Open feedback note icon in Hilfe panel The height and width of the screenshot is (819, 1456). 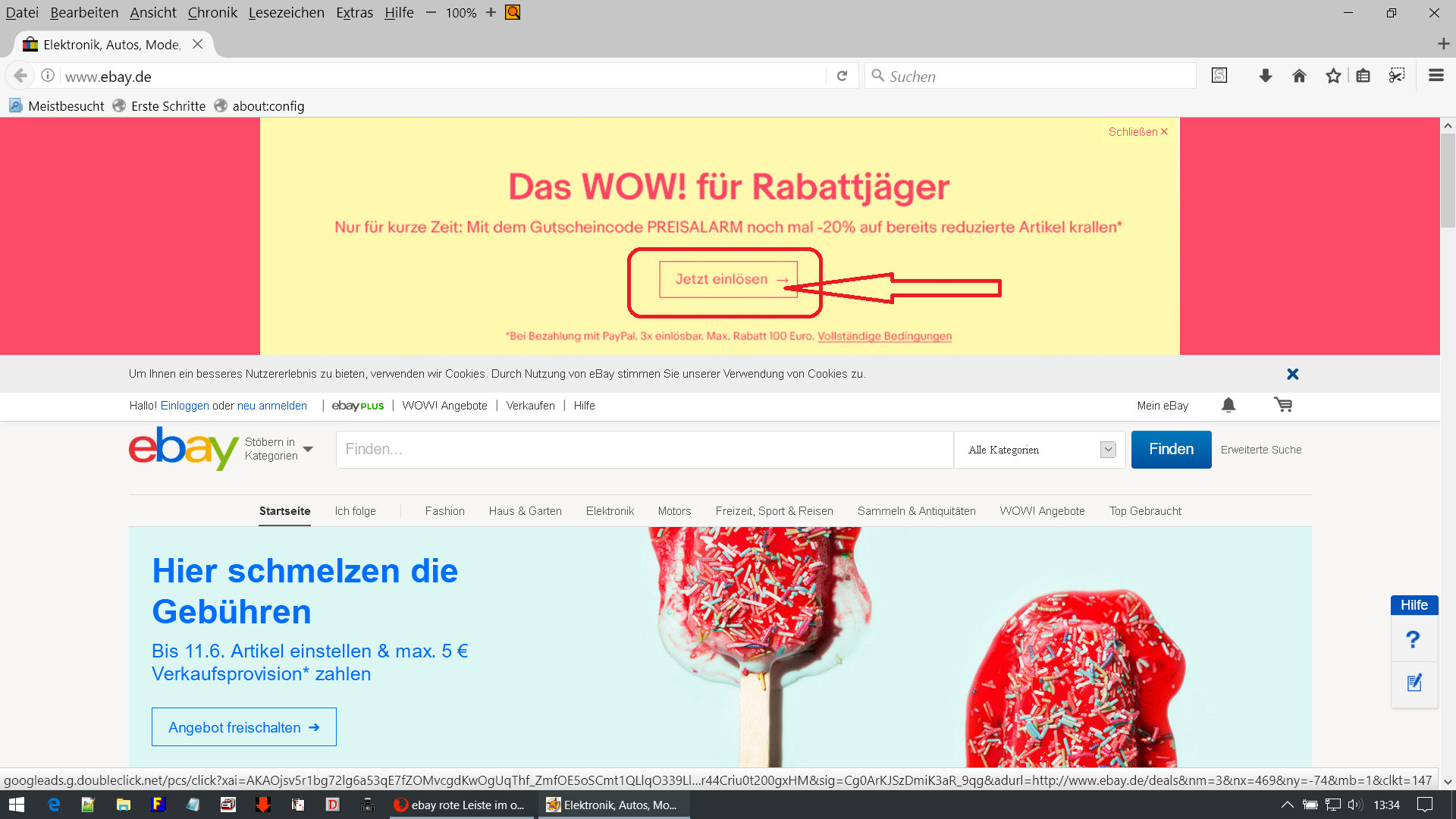point(1414,683)
